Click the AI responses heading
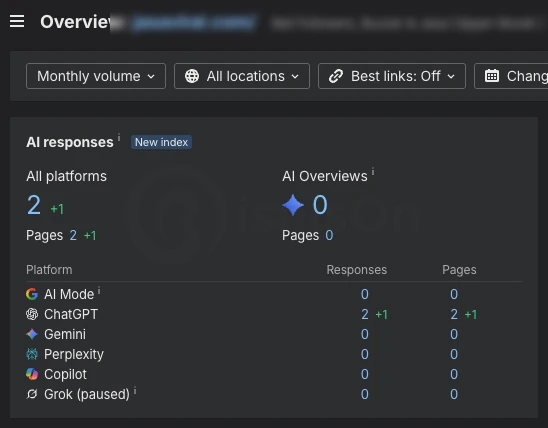 point(70,142)
